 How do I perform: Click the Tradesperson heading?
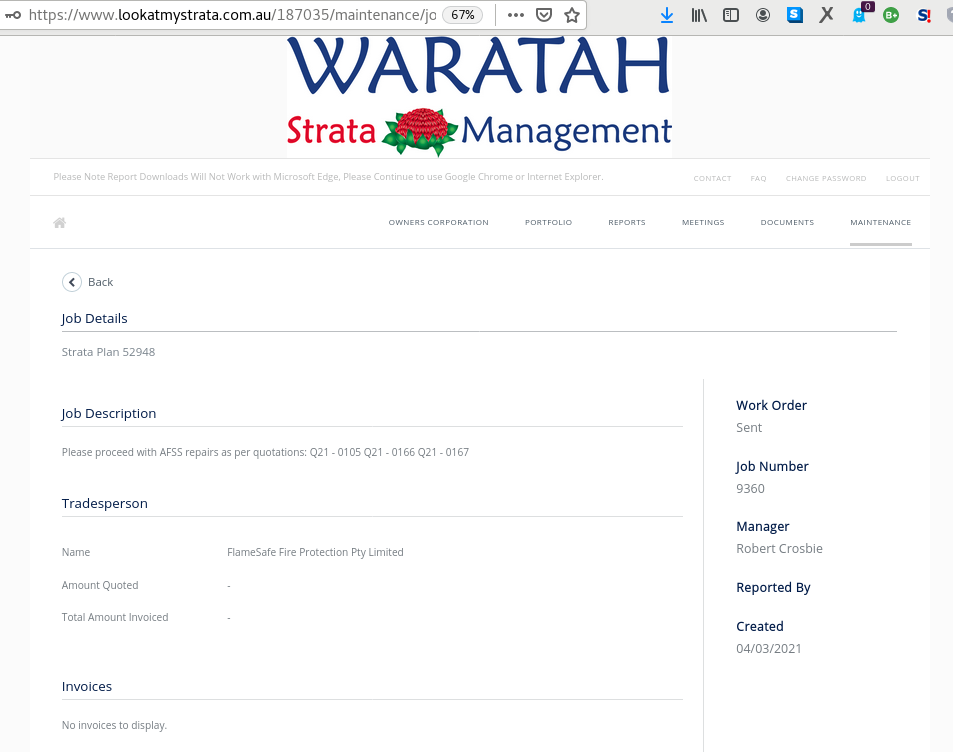(105, 503)
